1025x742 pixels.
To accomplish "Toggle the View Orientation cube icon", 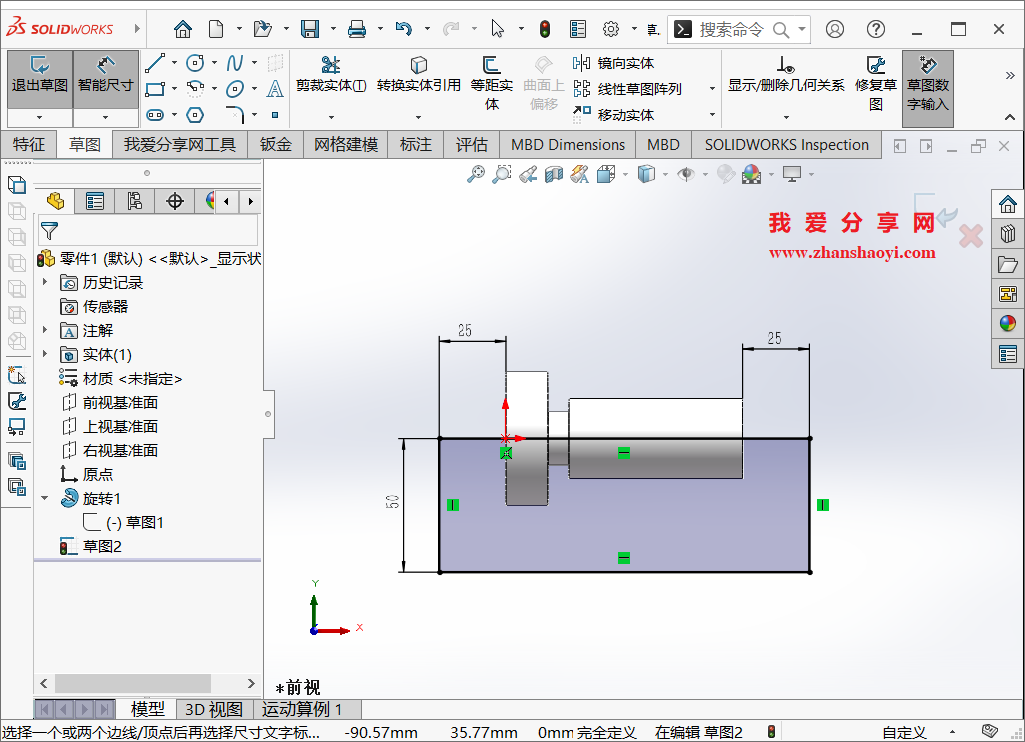I will [607, 174].
